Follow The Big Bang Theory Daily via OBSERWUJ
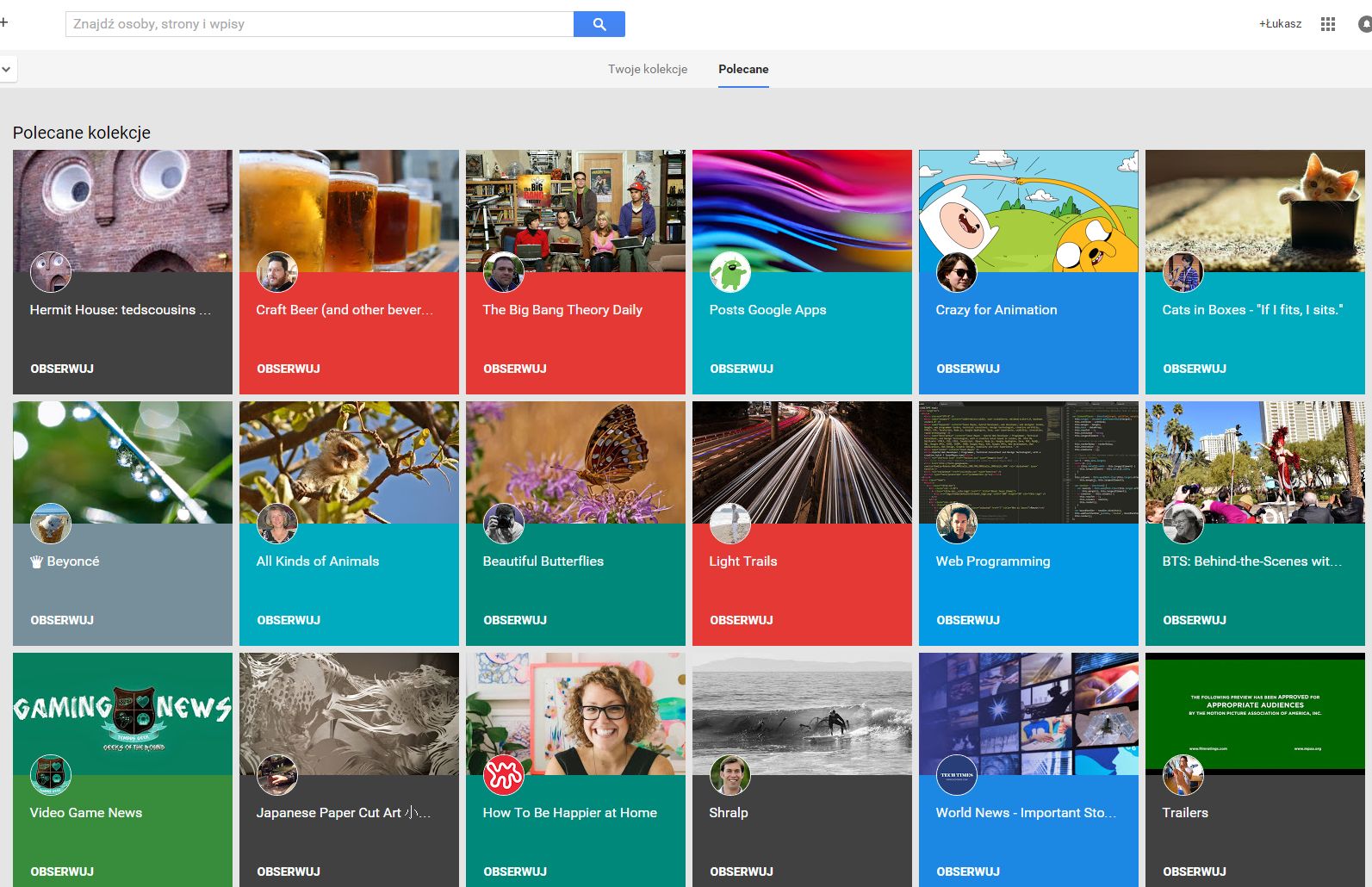This screenshot has width=1372, height=887. [x=515, y=369]
